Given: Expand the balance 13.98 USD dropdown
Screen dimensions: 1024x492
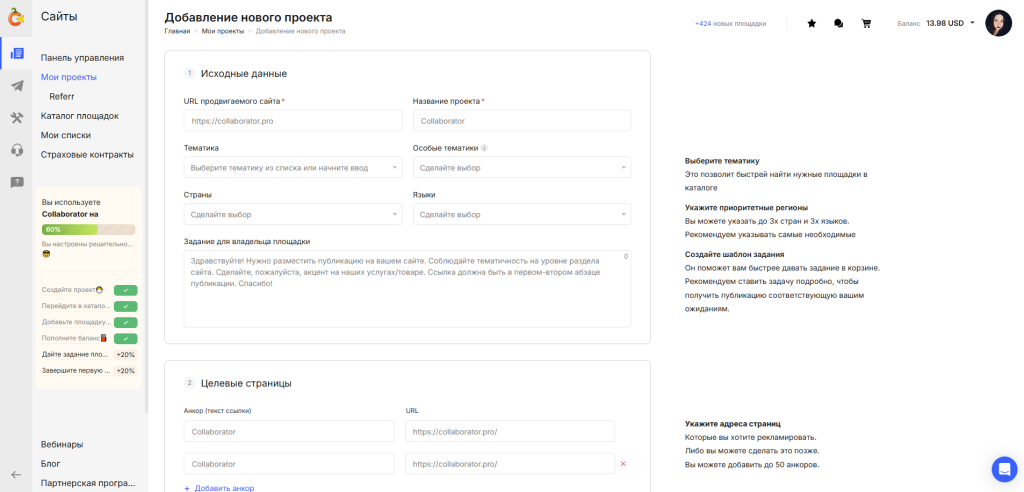Looking at the screenshot, I should 972,23.
